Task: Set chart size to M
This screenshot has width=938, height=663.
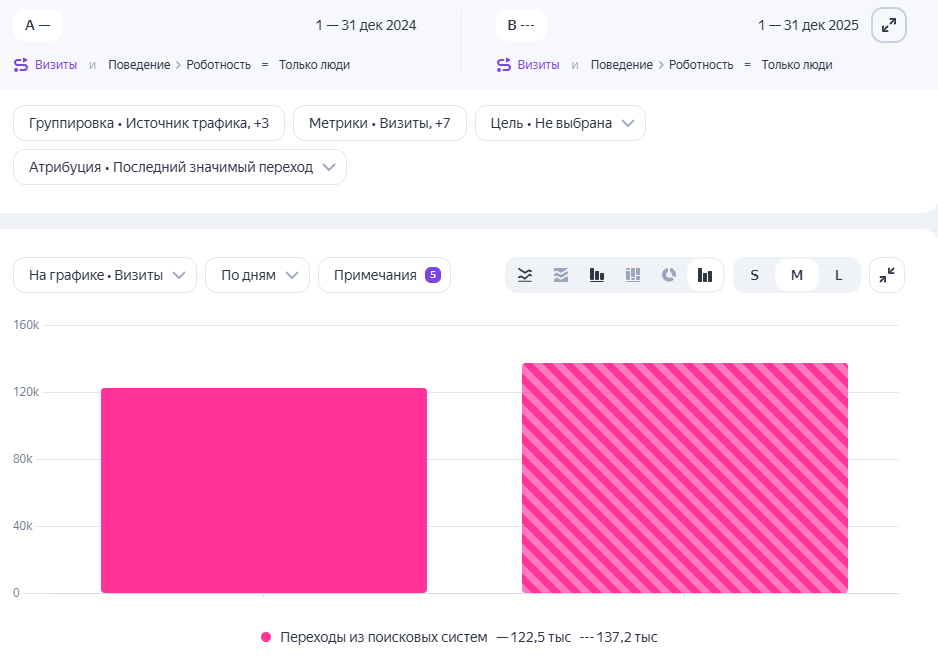Action: coord(797,275)
